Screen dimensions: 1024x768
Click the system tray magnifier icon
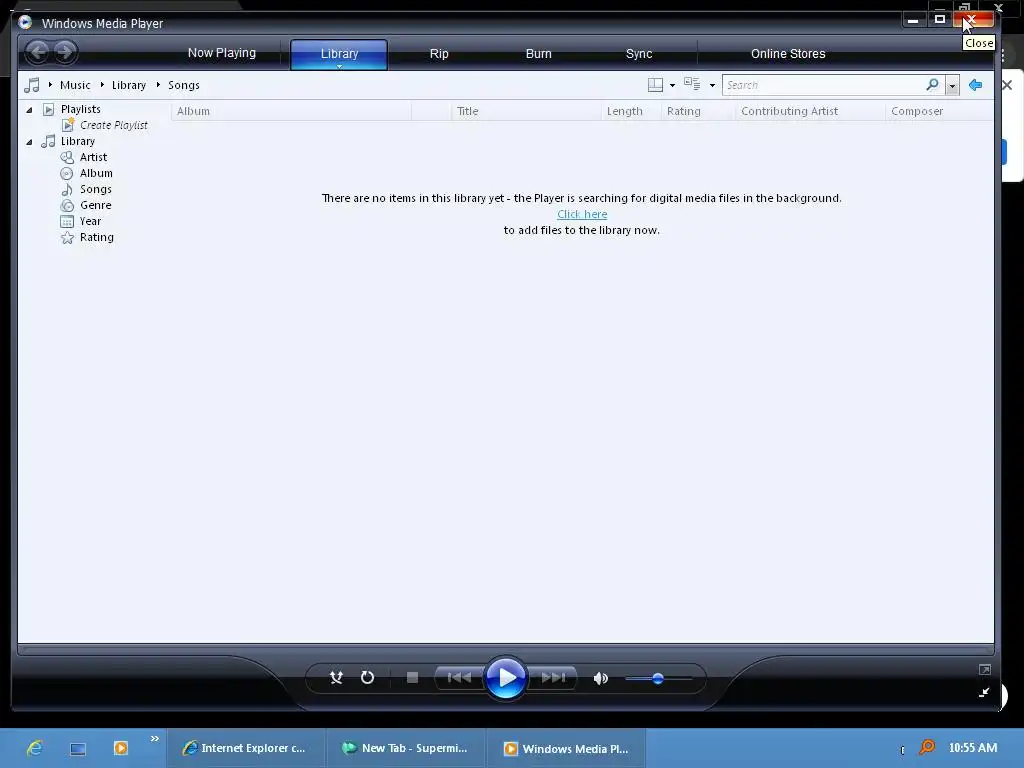[927, 746]
